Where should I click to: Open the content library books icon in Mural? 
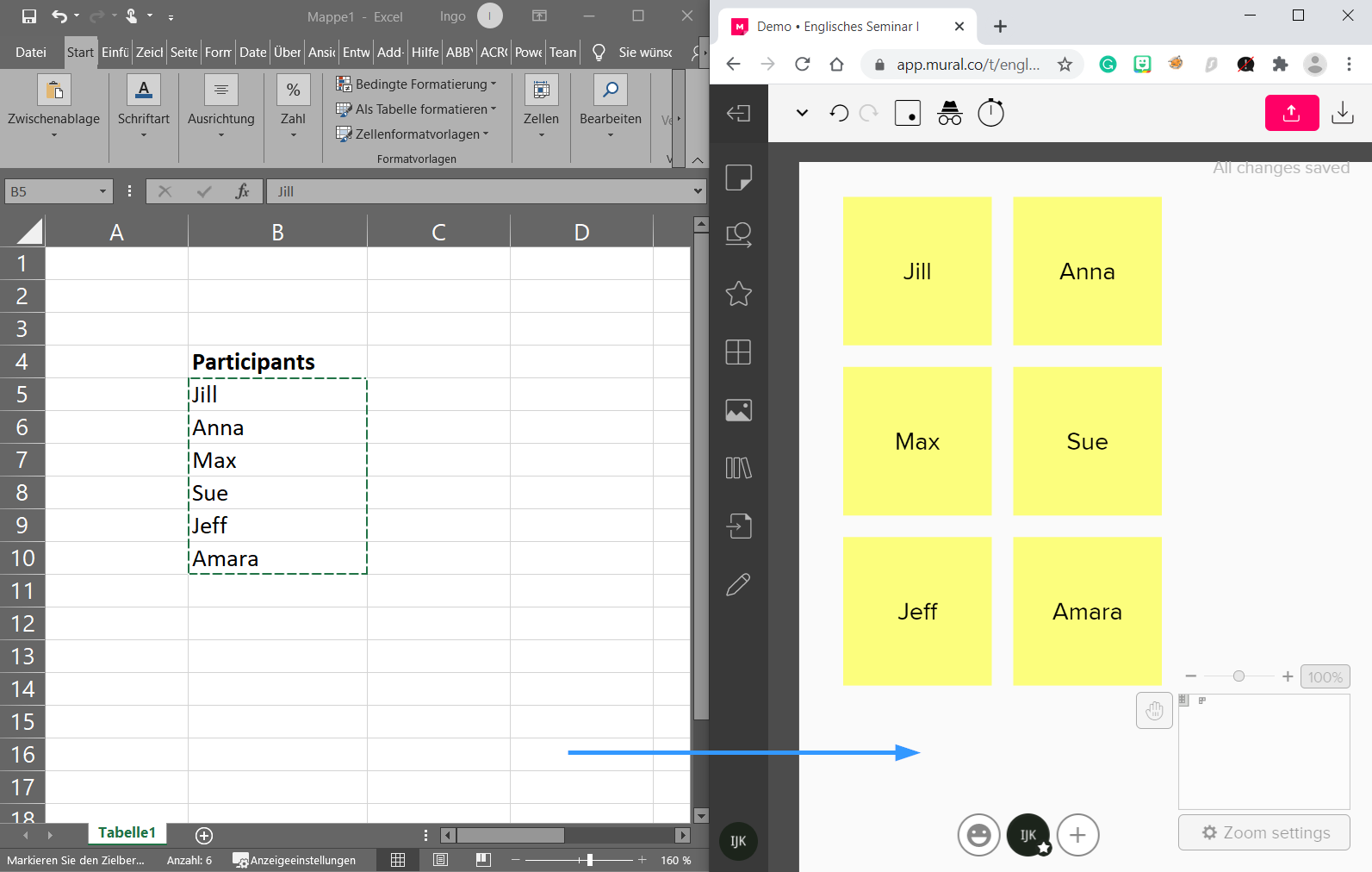pos(739,468)
